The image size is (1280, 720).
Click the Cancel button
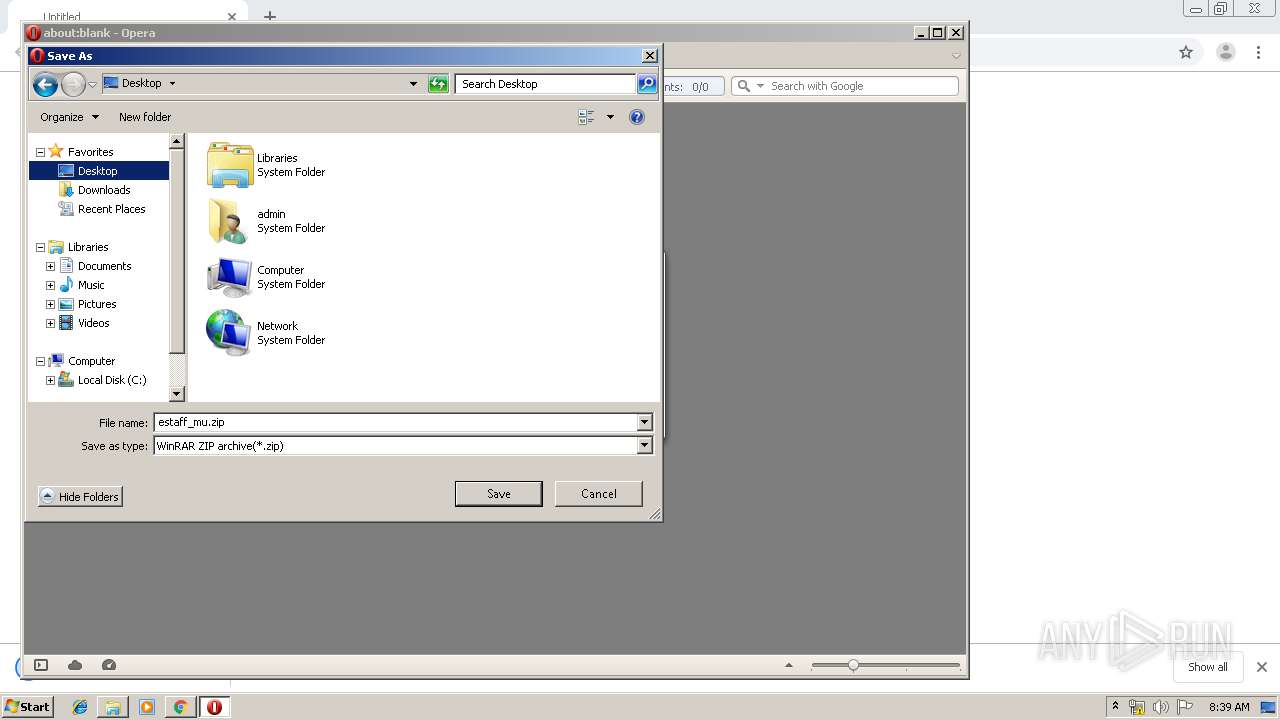(x=599, y=494)
